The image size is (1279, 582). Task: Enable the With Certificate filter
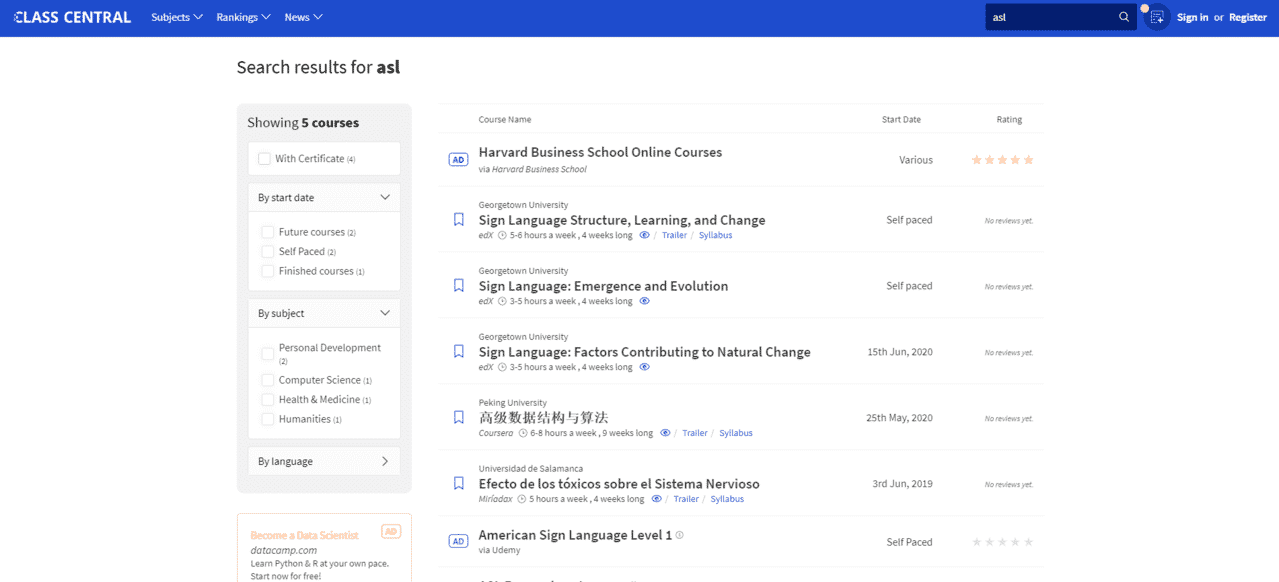point(264,159)
